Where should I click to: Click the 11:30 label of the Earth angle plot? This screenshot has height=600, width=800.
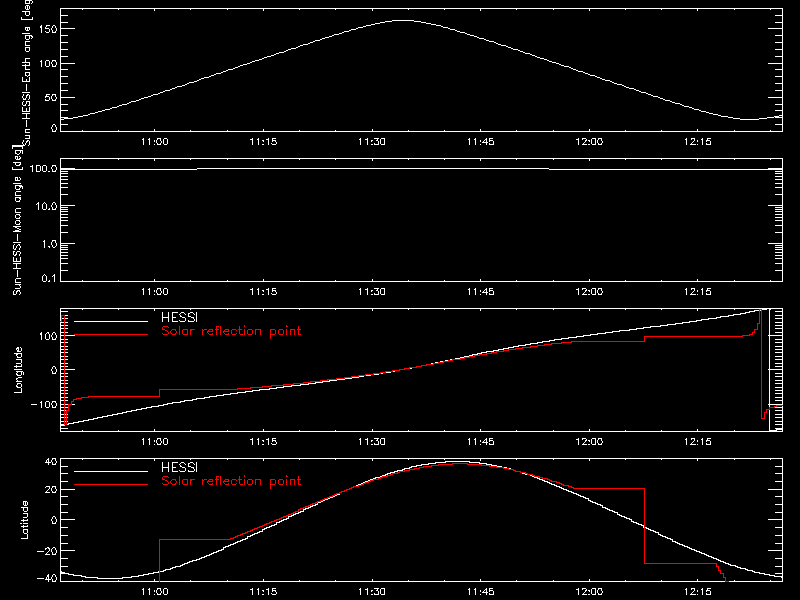372,142
